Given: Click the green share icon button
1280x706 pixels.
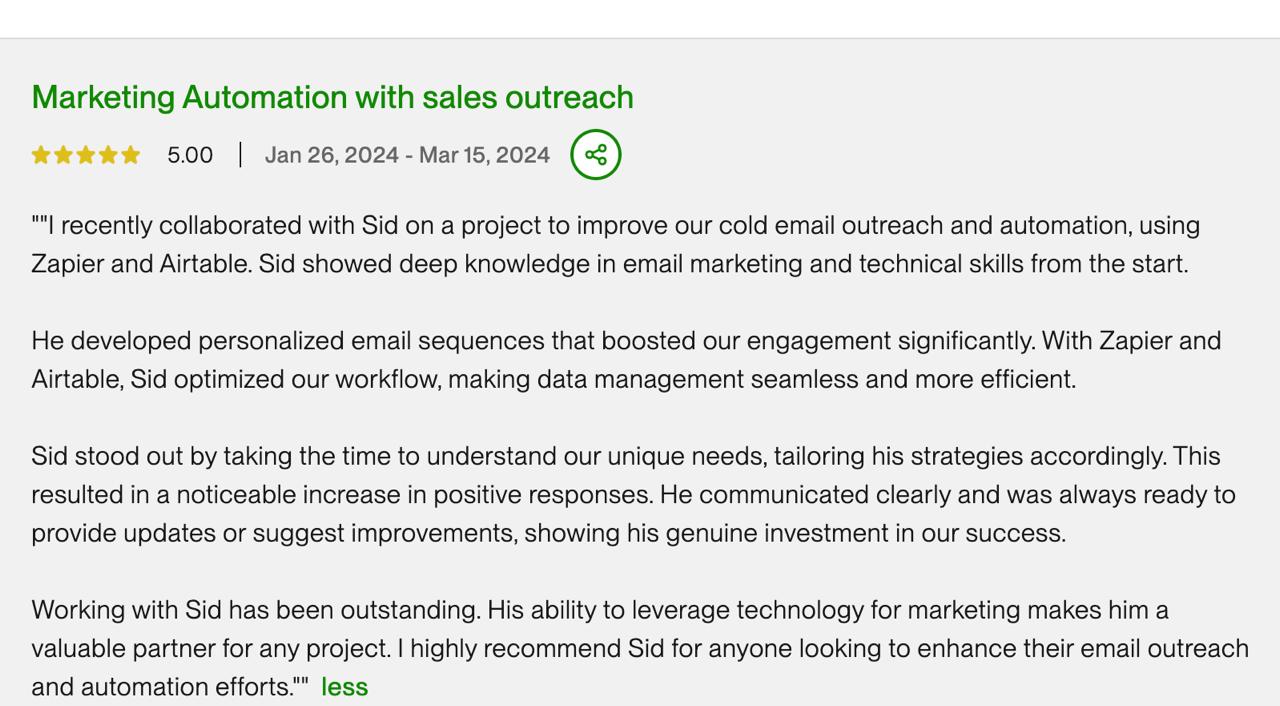Looking at the screenshot, I should [x=596, y=155].
